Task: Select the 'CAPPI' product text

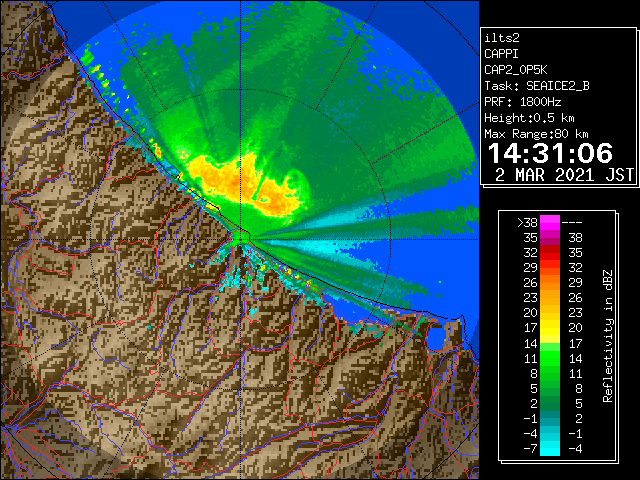Action: pos(501,54)
